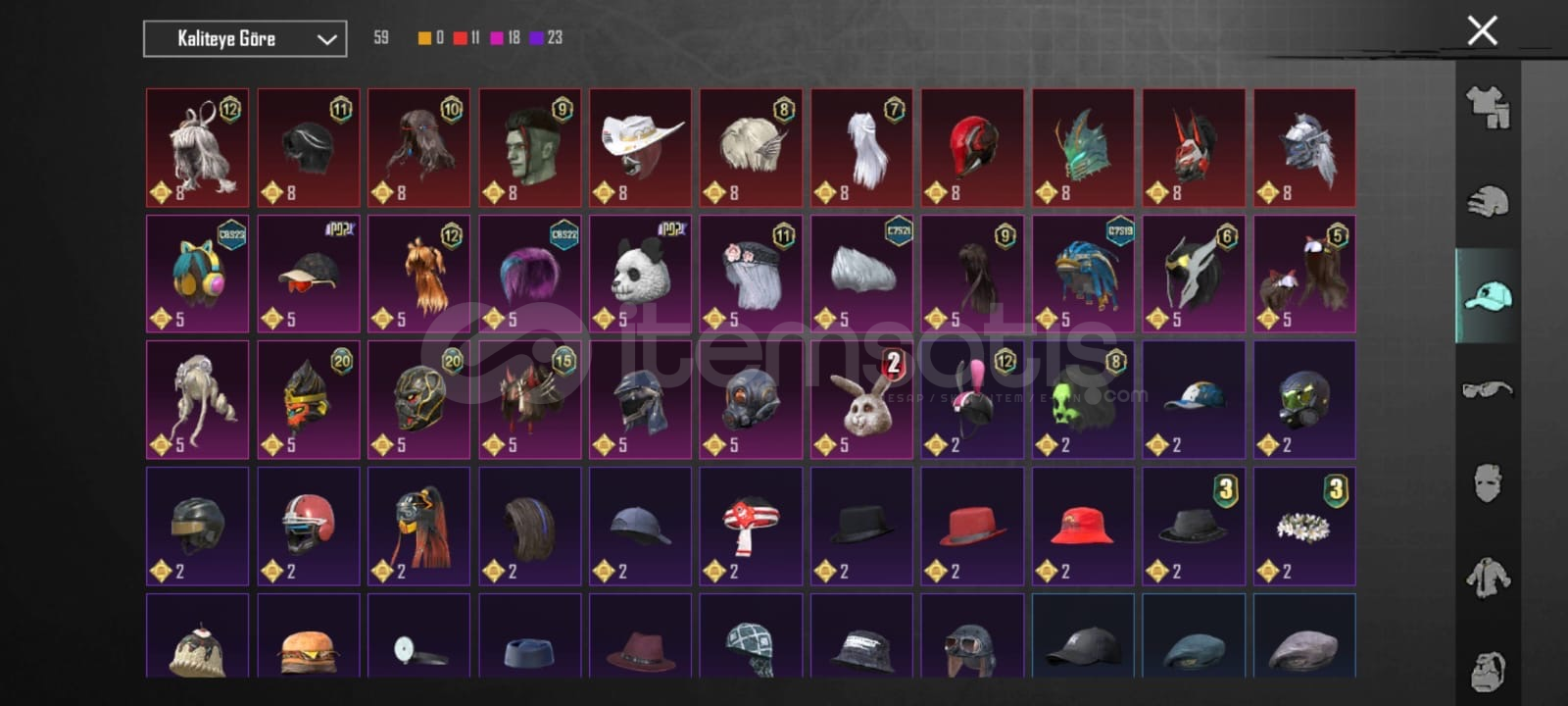Select the cap headwear category icon
Screen dimensions: 1568x706
[1488, 295]
